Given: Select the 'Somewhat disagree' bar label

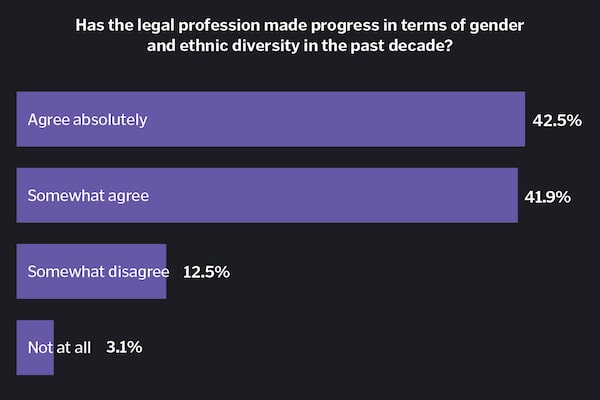Looking at the screenshot, I should point(97,272).
